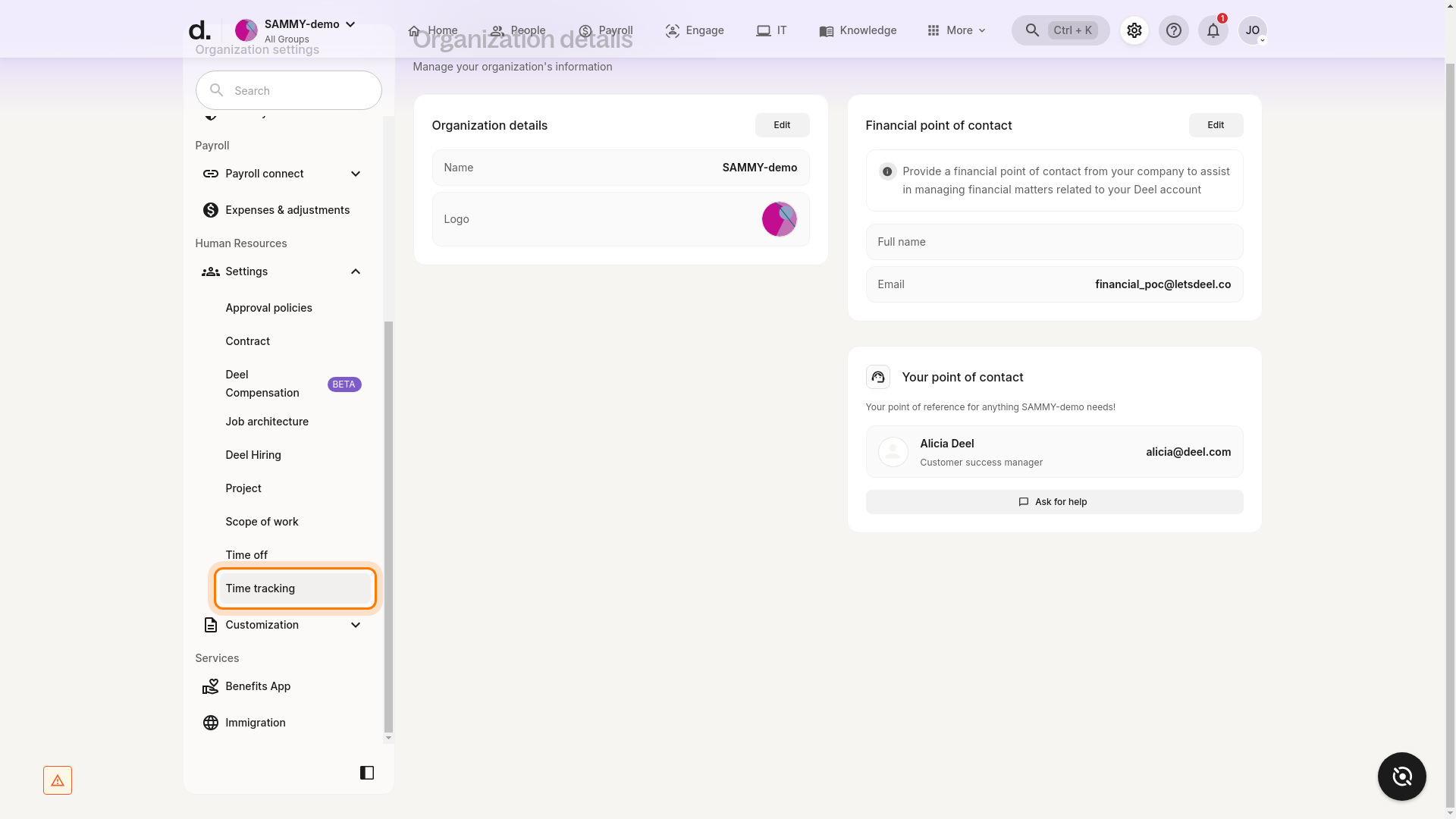Open Job architecture
The height and width of the screenshot is (819, 1456).
(x=267, y=422)
